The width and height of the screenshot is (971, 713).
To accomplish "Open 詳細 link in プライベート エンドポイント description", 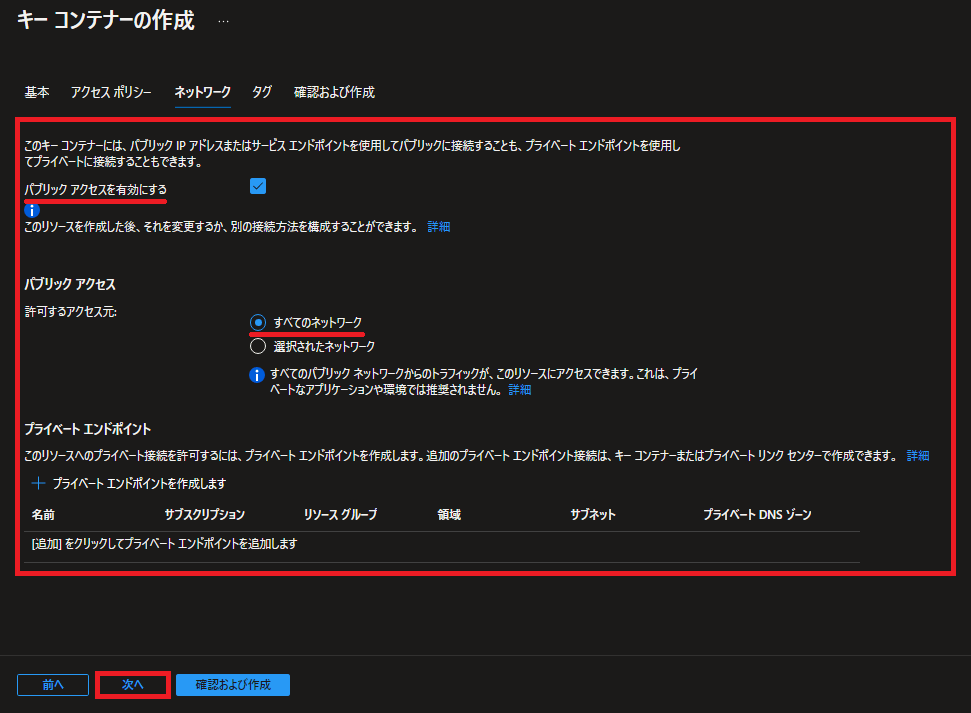I will coord(918,456).
